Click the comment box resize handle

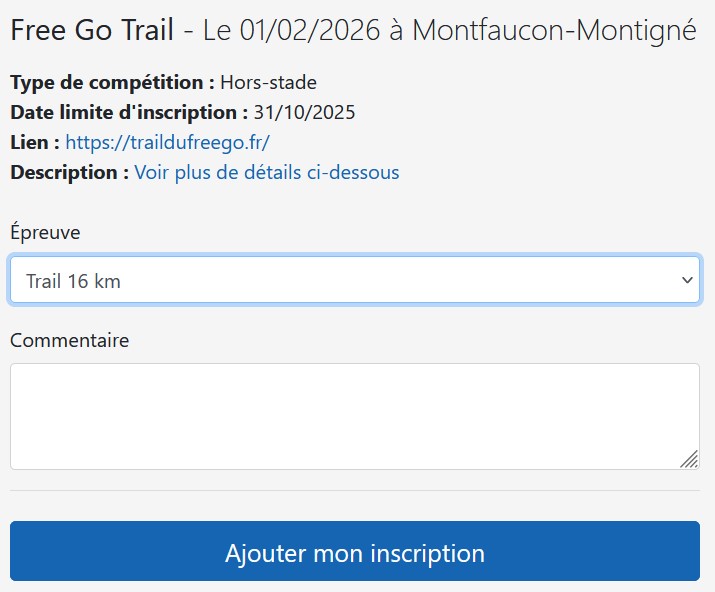[x=689, y=459]
